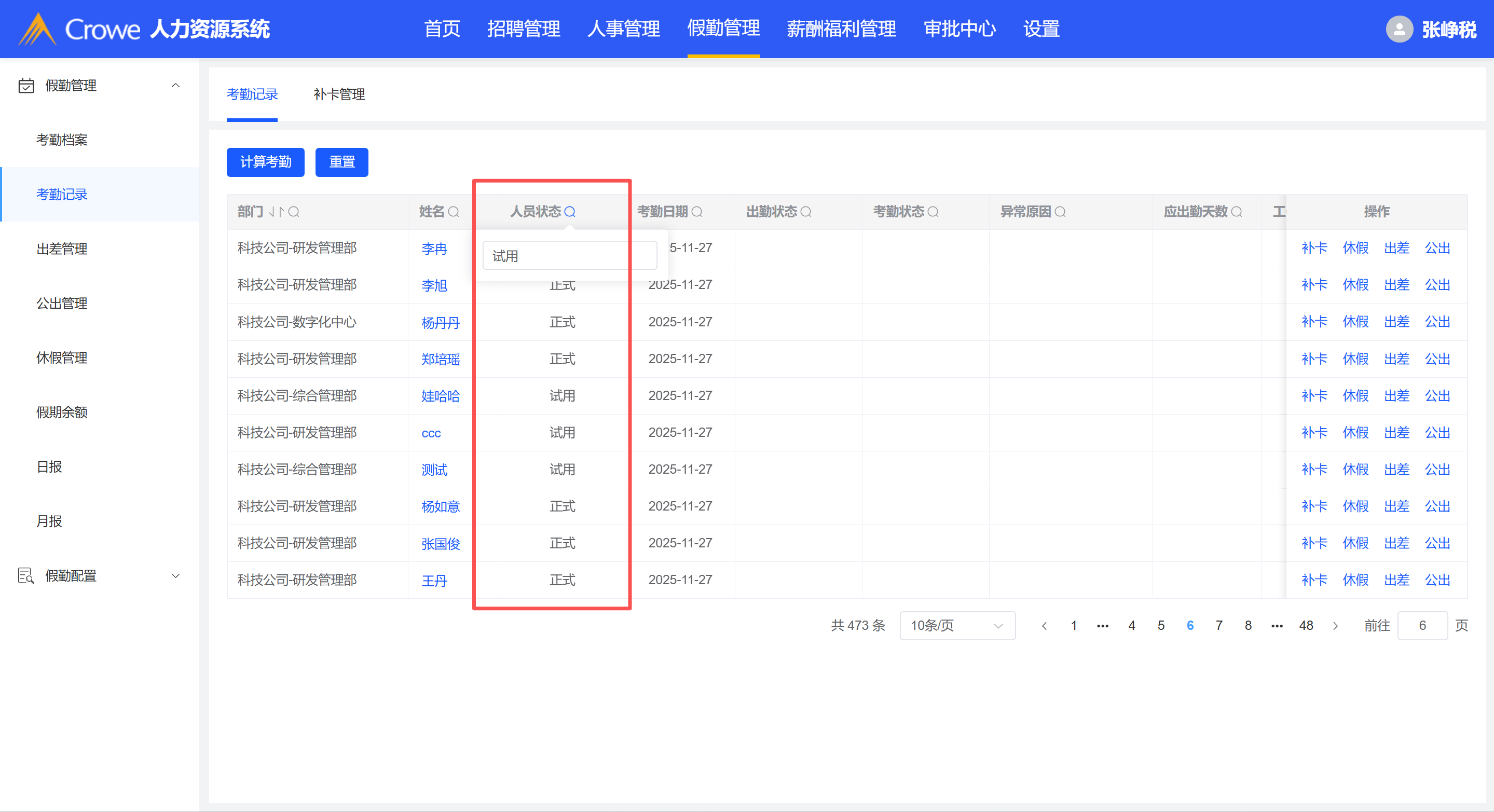Click search icon beside 考勤状态 header
This screenshot has height=812, width=1494.
933,212
